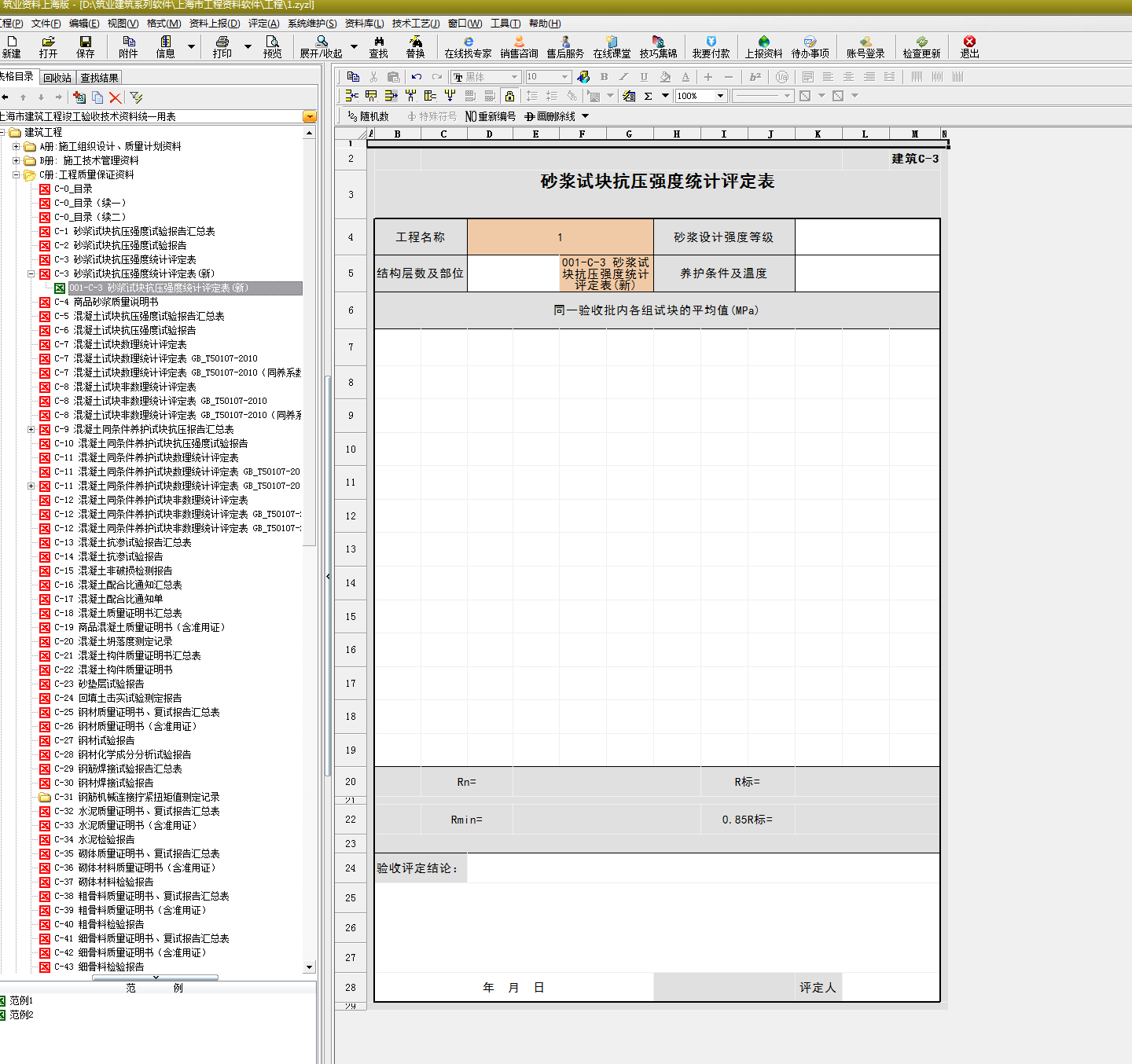
Task: Open dropdown arrow next to 信息
Action: [x=191, y=47]
